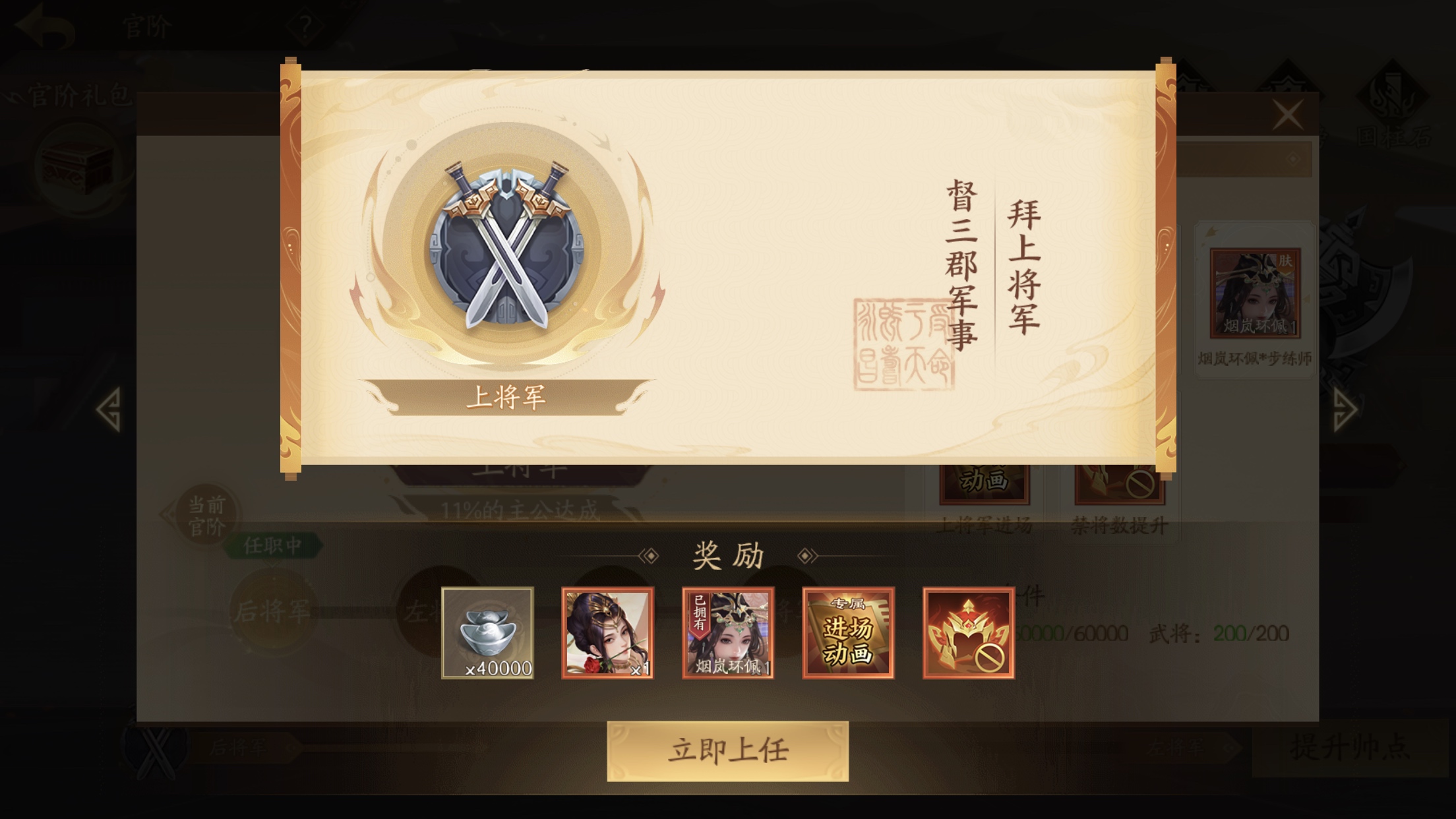Open the question mark help icon

[305, 27]
